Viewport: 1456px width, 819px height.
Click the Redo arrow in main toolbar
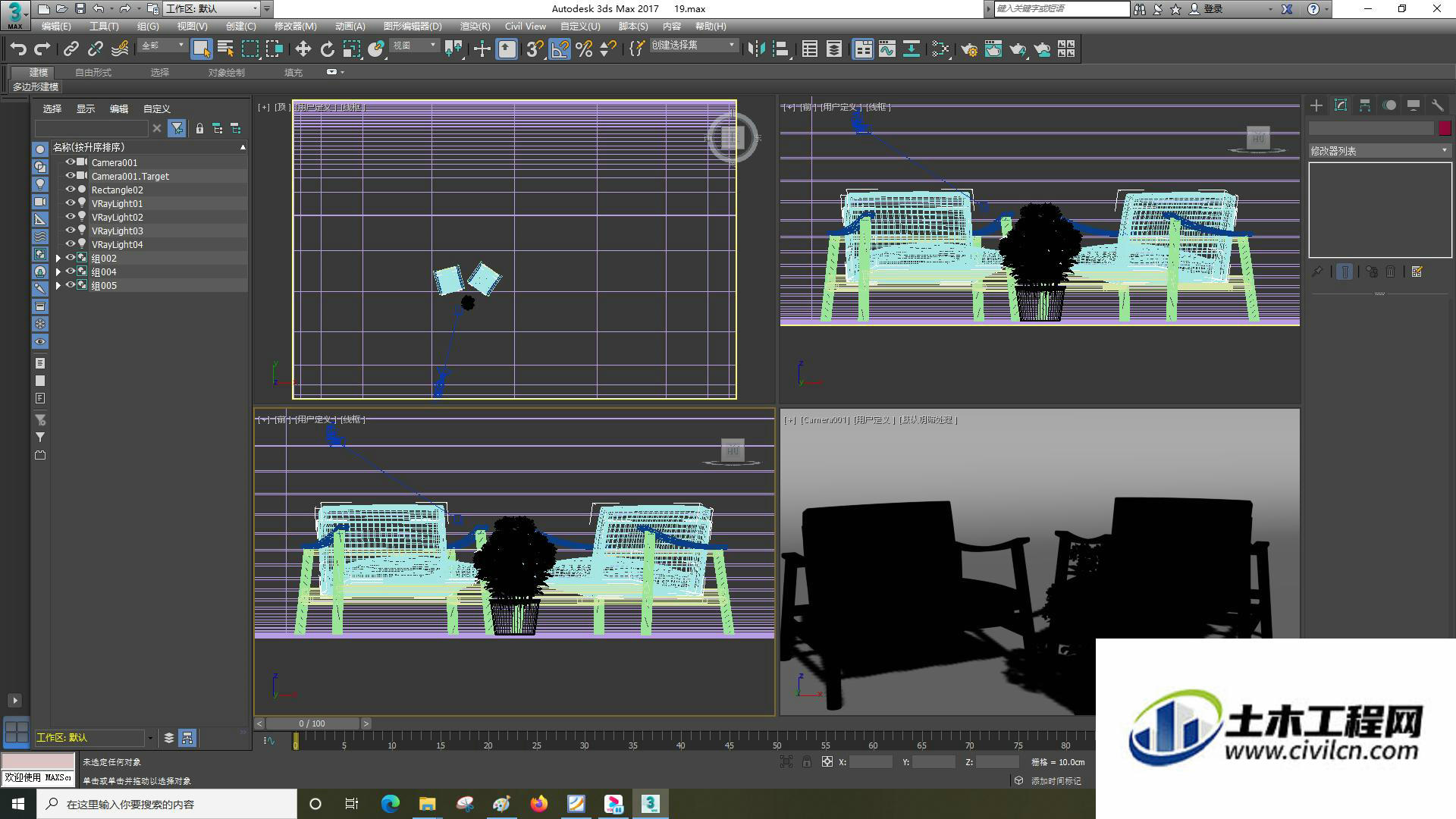click(x=42, y=49)
